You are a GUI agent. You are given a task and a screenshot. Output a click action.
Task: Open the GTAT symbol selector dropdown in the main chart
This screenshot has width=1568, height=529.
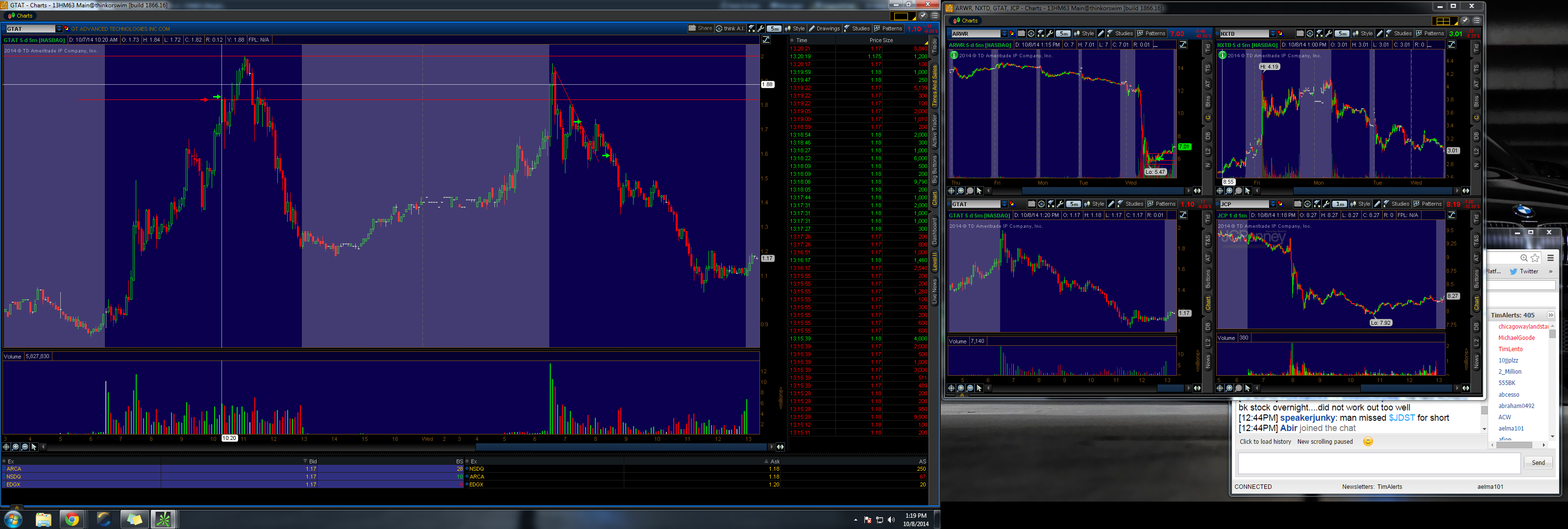click(59, 28)
